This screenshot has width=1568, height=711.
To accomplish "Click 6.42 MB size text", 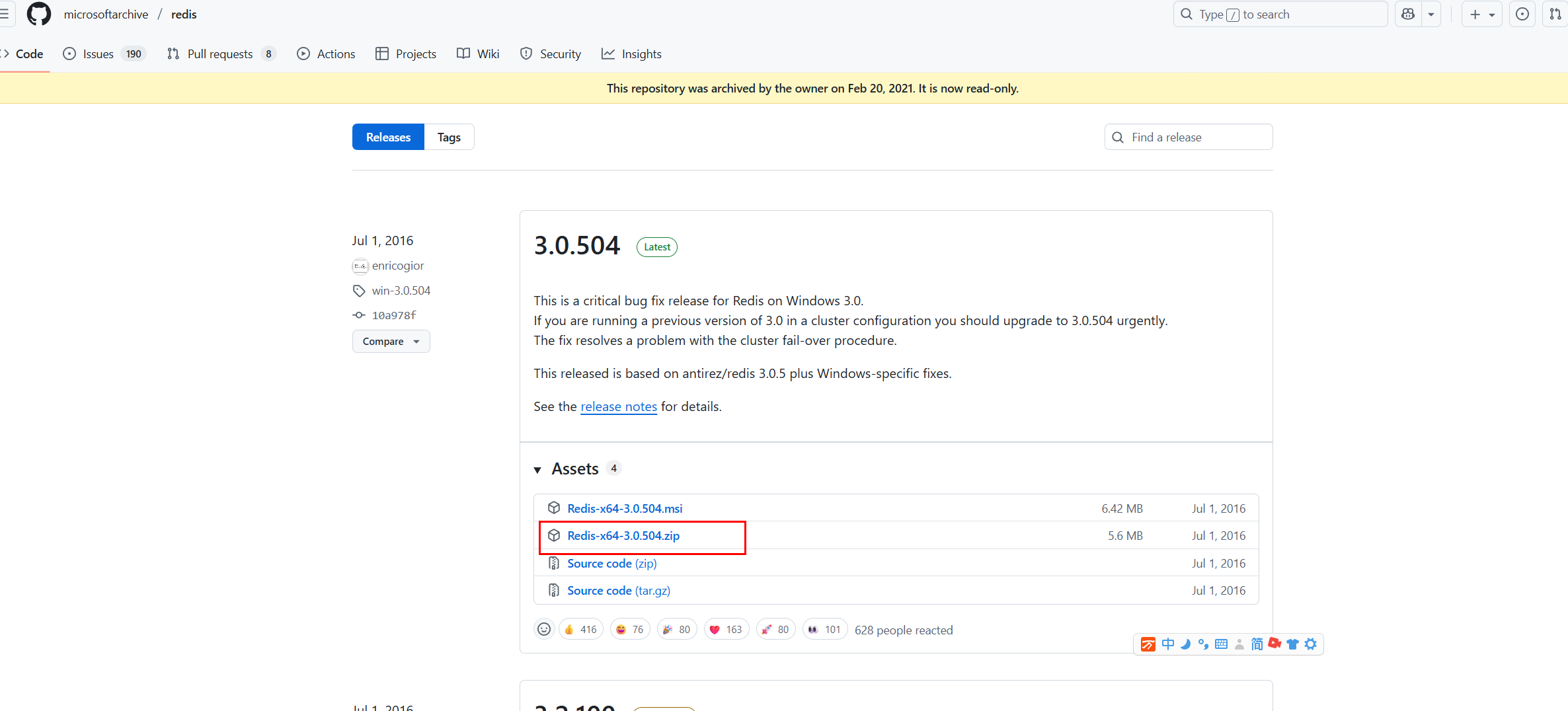I will 1122,508.
